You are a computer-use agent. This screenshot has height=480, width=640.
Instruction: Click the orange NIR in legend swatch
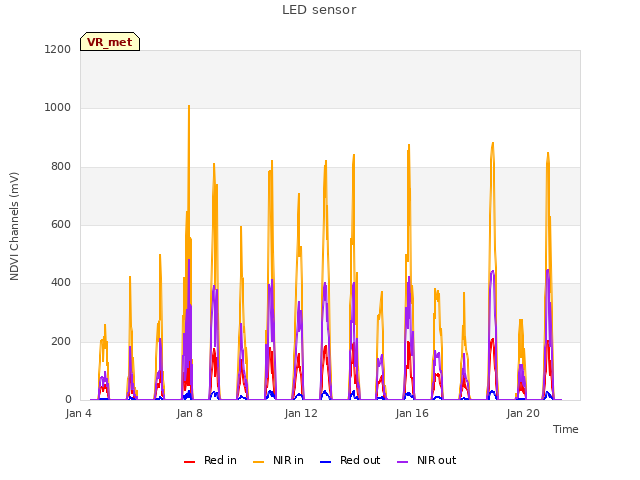258,462
